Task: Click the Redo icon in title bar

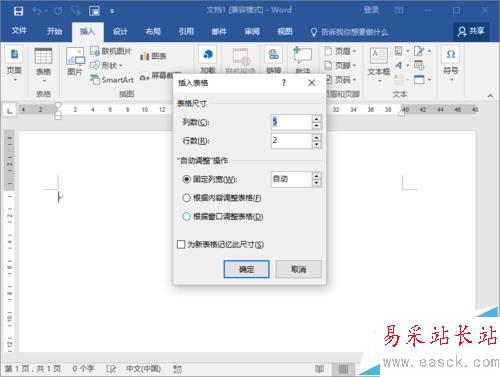Action: pos(58,11)
